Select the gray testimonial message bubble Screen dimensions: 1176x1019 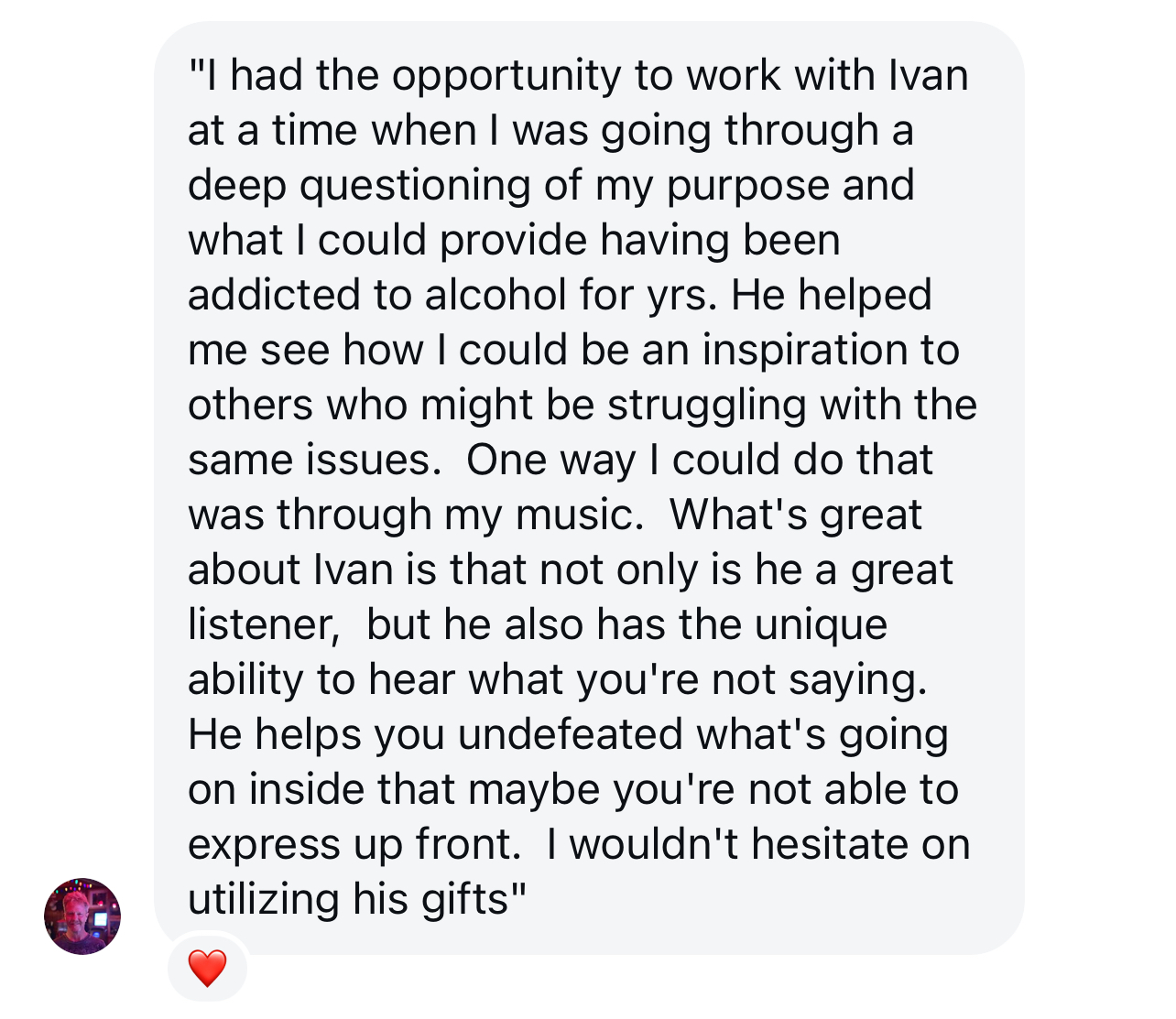click(x=589, y=488)
